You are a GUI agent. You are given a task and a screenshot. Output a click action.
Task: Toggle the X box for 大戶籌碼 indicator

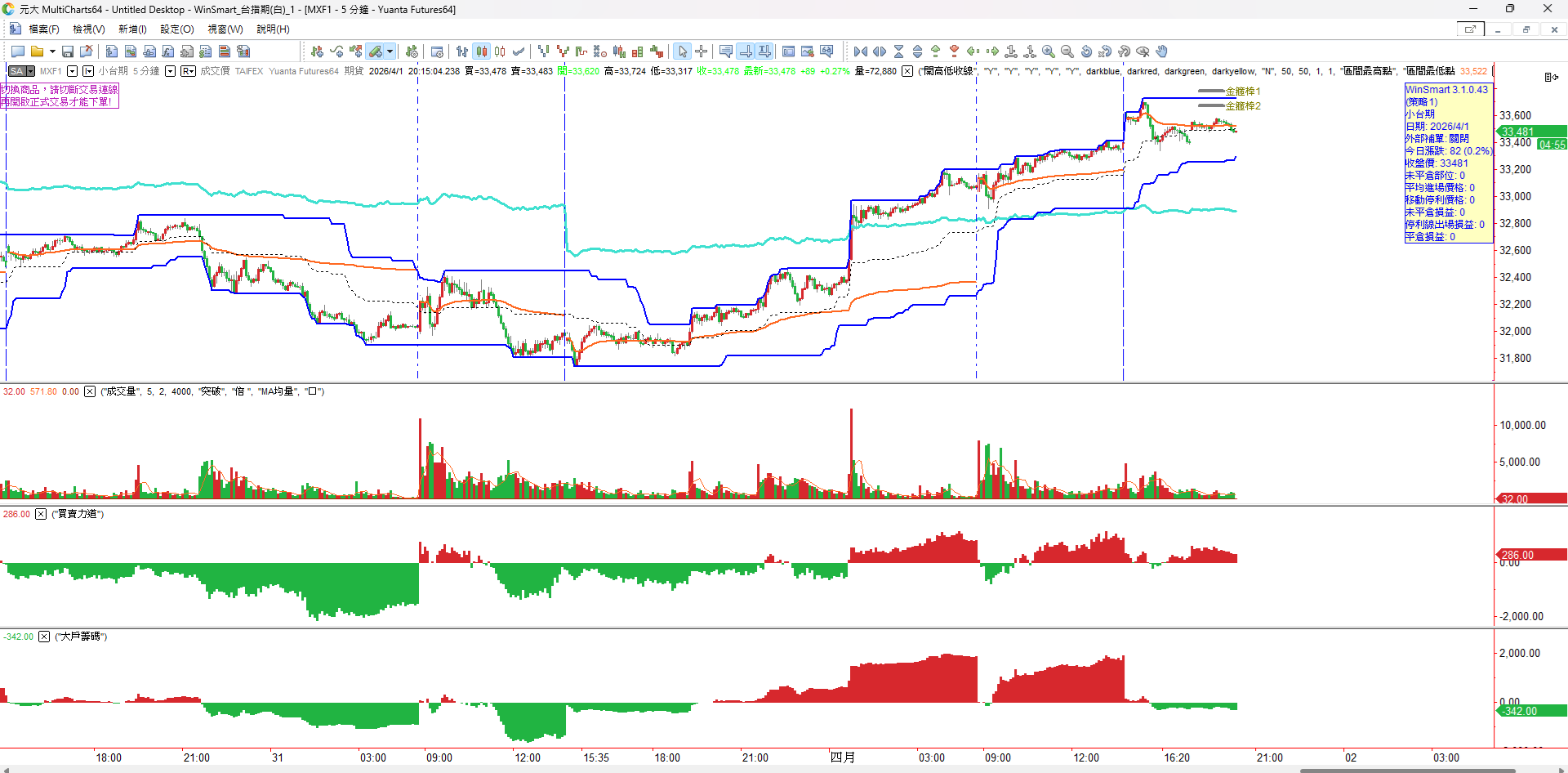pyautogui.click(x=44, y=637)
